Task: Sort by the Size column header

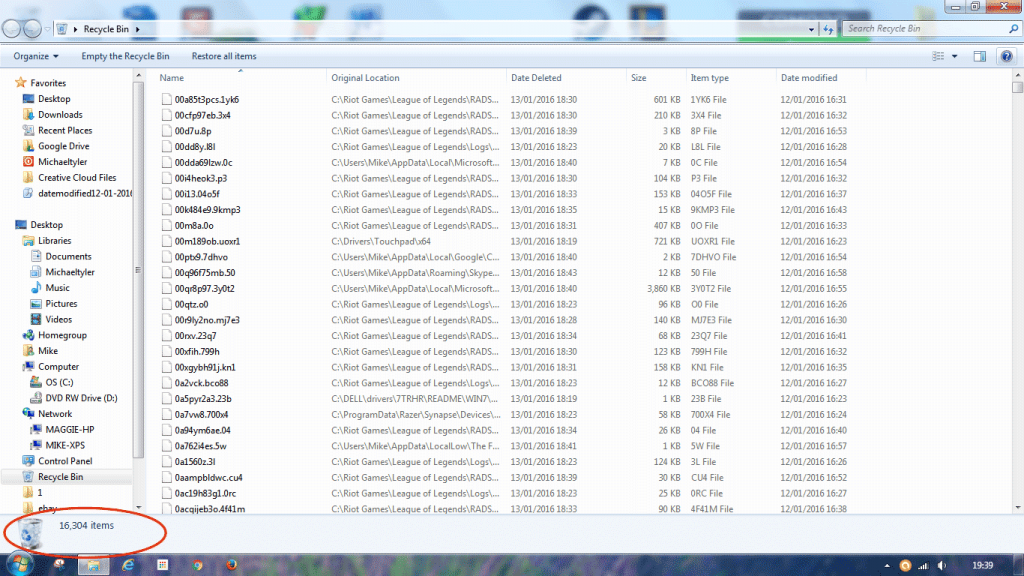Action: pos(639,78)
